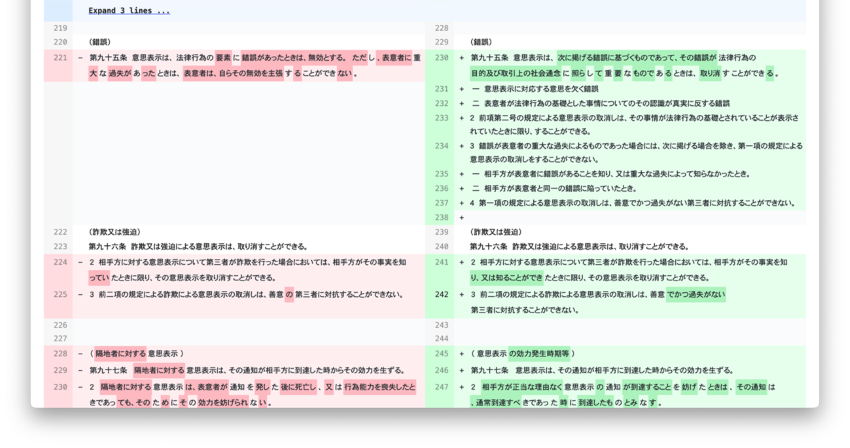
Task: Select line number 227 in left pane
Action: (60, 339)
